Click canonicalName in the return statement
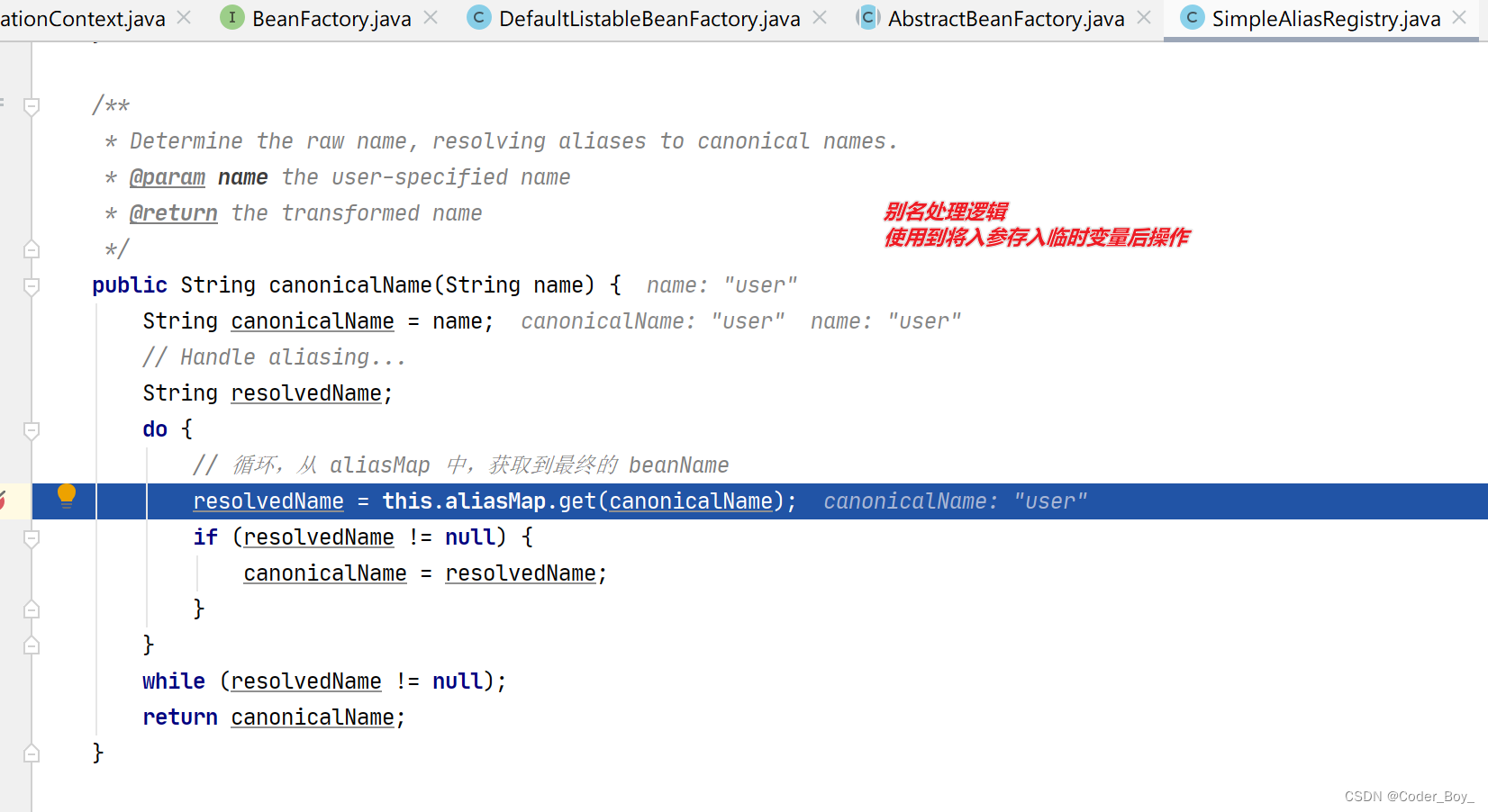Viewport: 1488px width, 812px height. pyautogui.click(x=313, y=717)
